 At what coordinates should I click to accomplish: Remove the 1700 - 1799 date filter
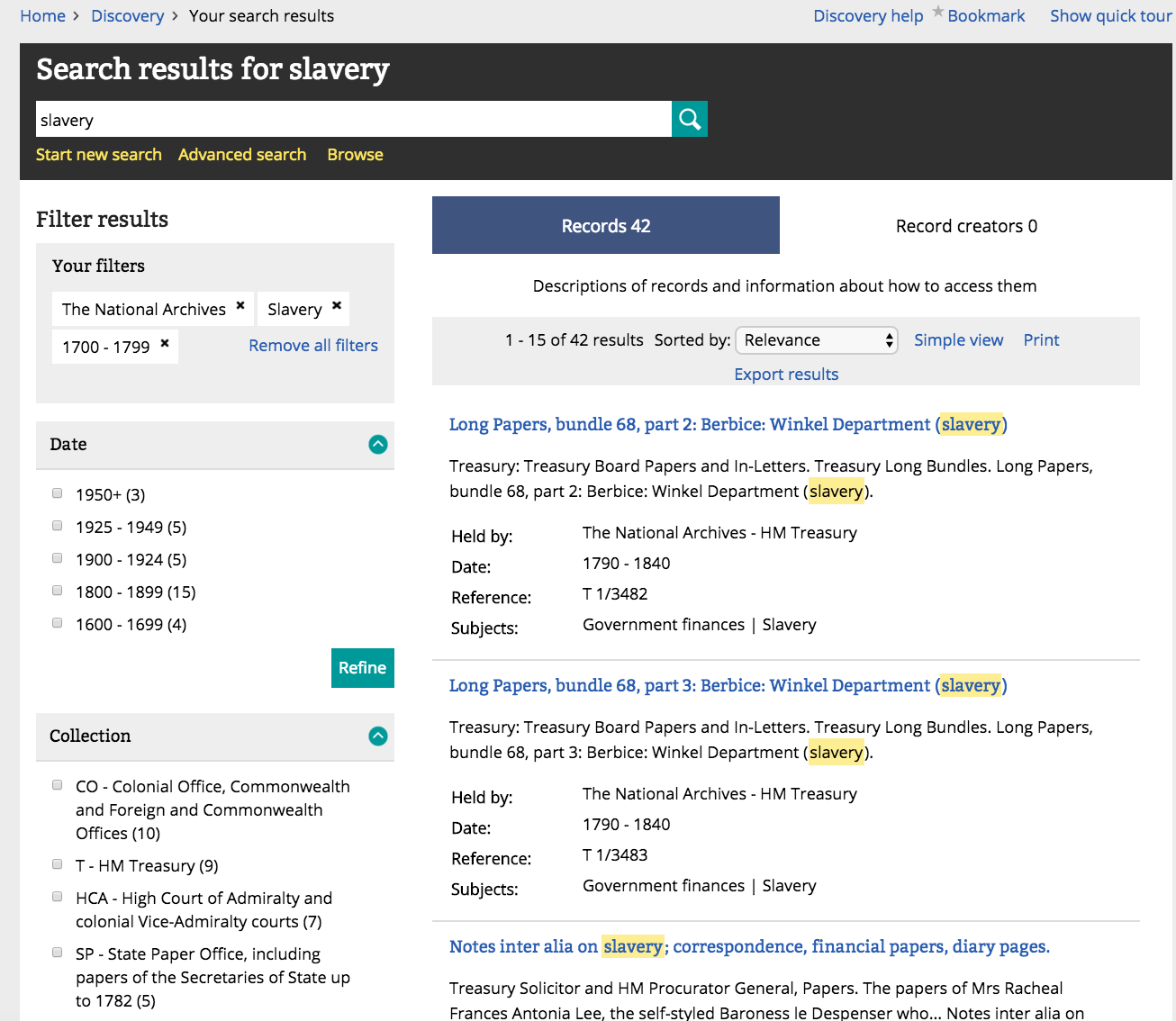[165, 344]
